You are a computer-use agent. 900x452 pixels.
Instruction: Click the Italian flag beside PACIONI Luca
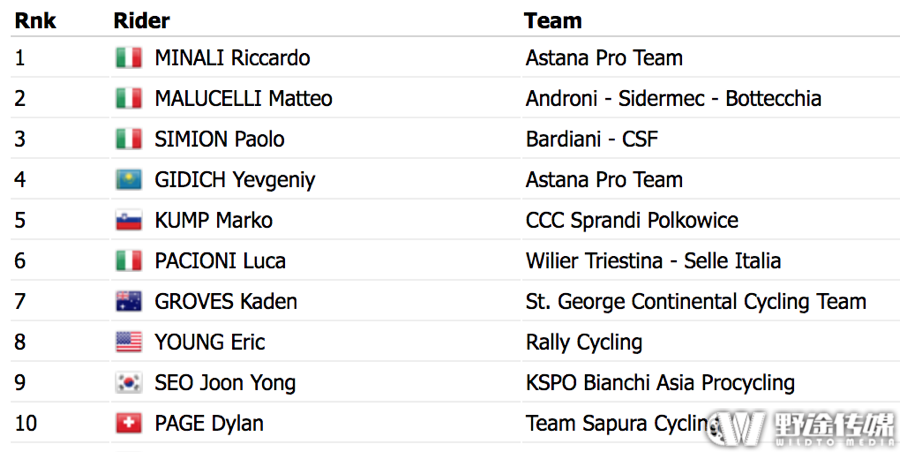129,261
